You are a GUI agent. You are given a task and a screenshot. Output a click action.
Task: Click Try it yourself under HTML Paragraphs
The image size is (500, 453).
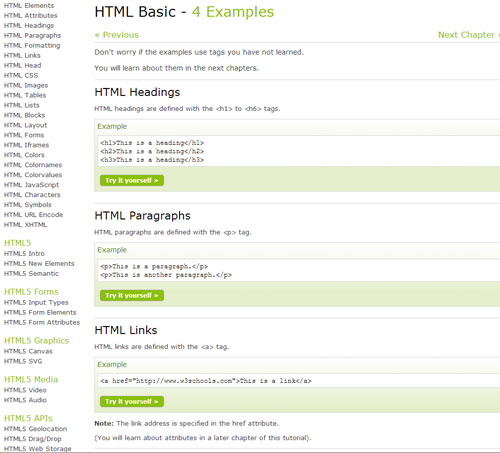coord(132,295)
